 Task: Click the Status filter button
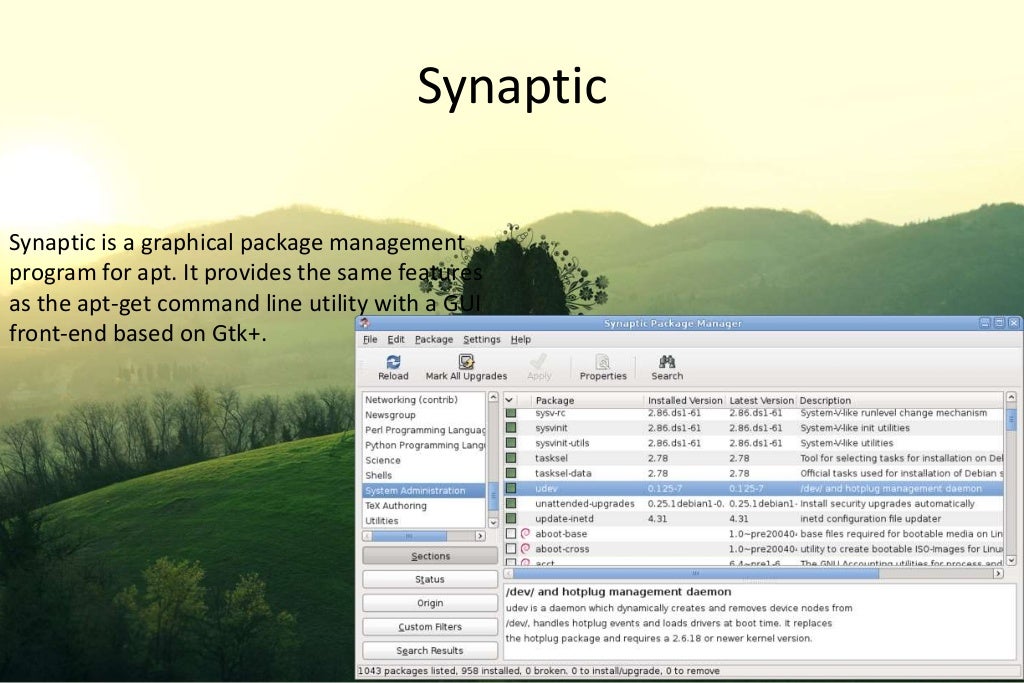coord(430,579)
